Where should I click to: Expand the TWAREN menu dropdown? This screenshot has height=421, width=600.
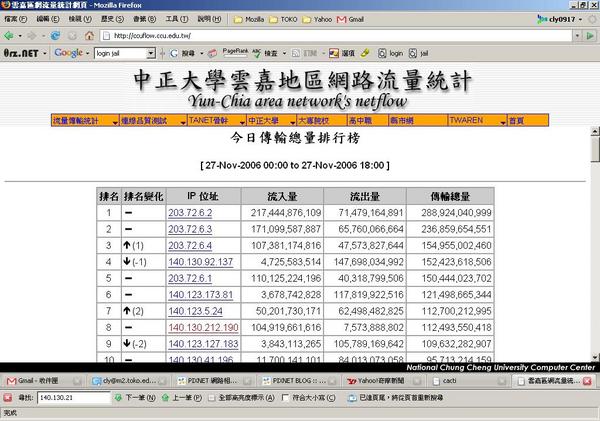(x=503, y=122)
